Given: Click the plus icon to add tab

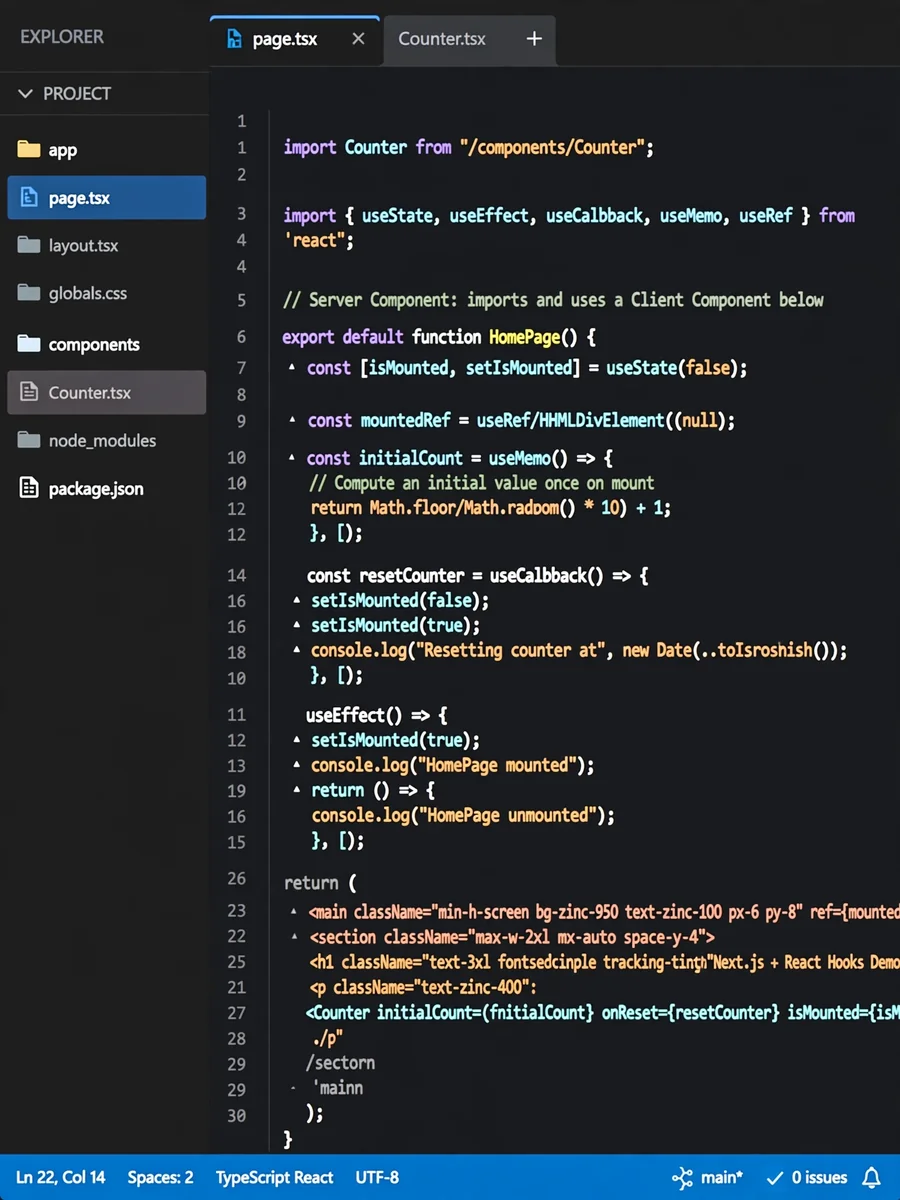Looking at the screenshot, I should 534,39.
